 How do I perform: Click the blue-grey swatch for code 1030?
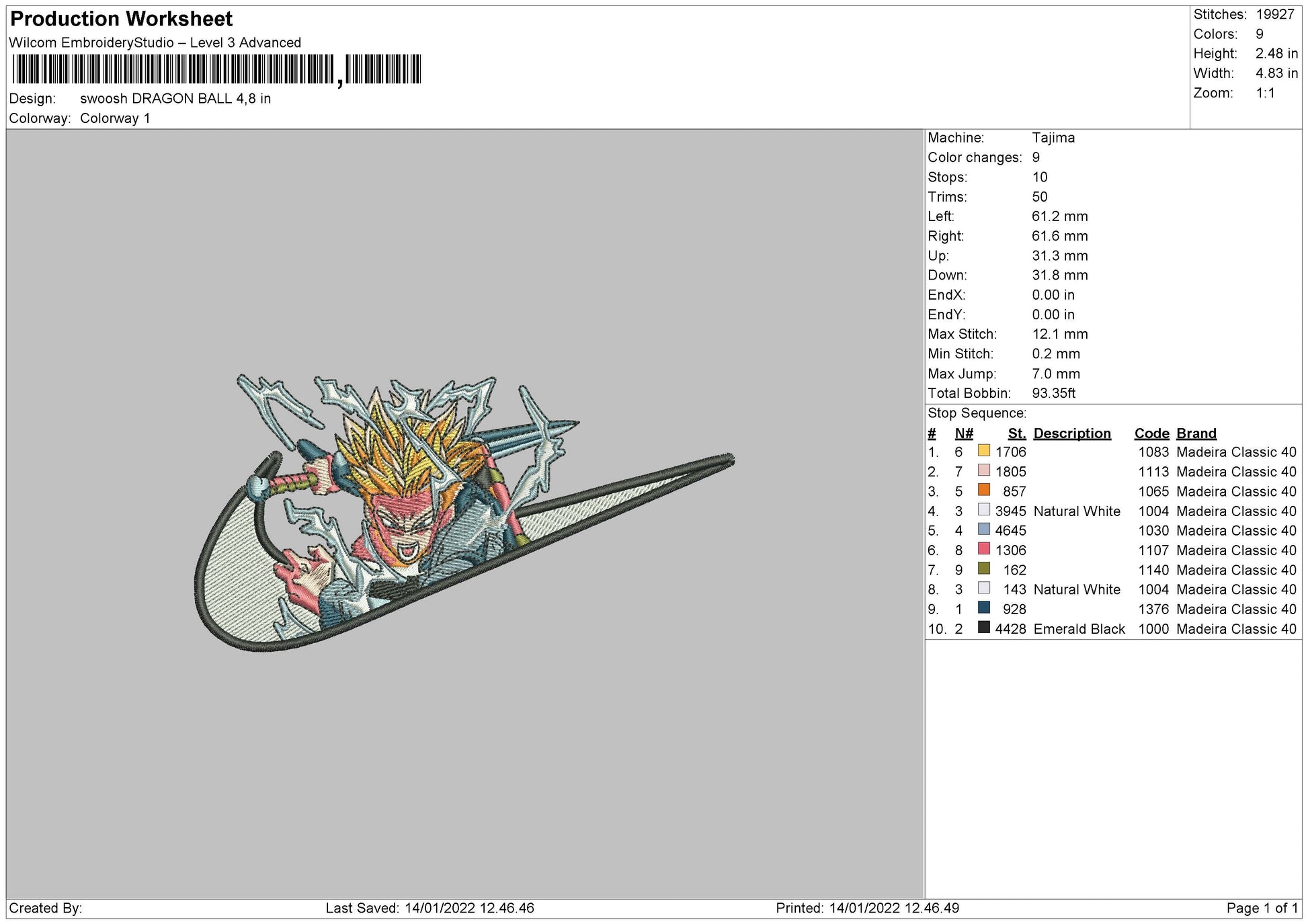(x=983, y=530)
